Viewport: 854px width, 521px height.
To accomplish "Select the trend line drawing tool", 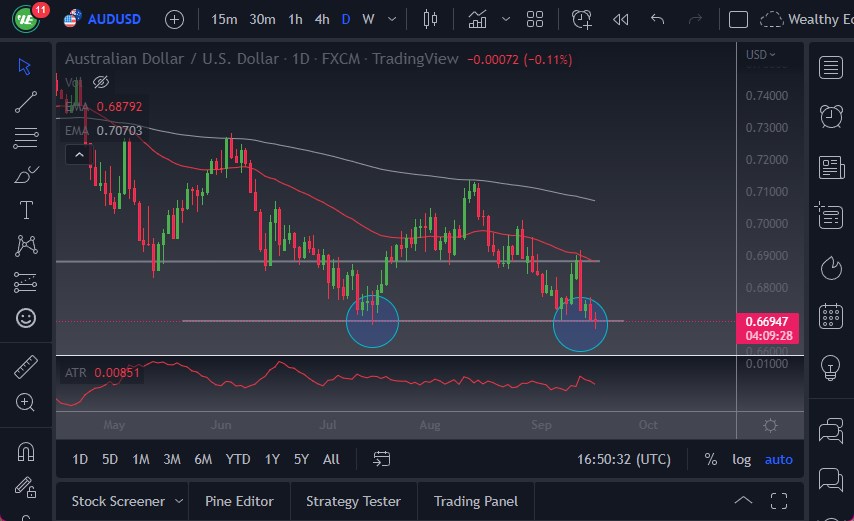I will click(x=26, y=101).
